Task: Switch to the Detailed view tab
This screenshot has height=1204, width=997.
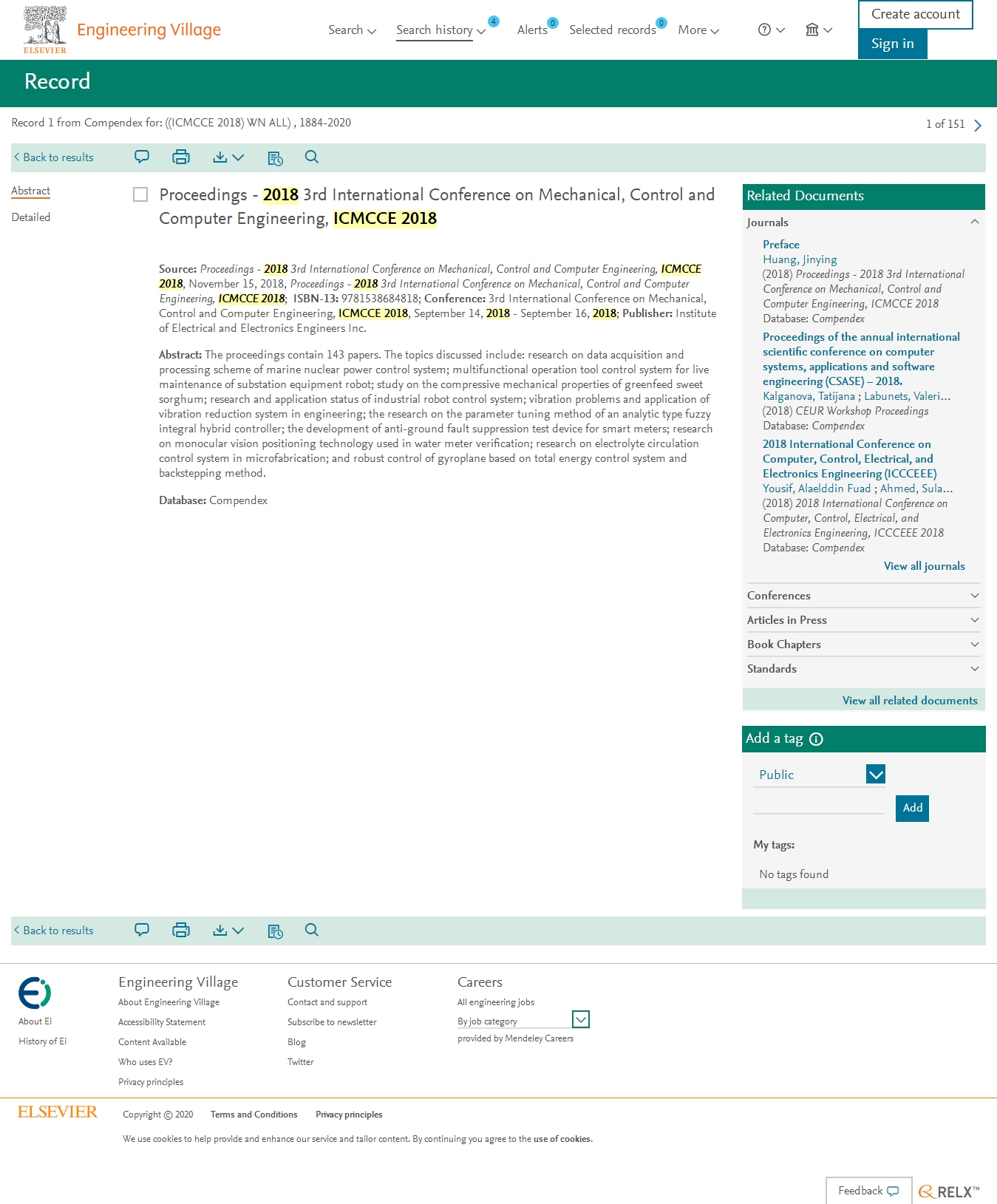Action: pyautogui.click(x=31, y=217)
